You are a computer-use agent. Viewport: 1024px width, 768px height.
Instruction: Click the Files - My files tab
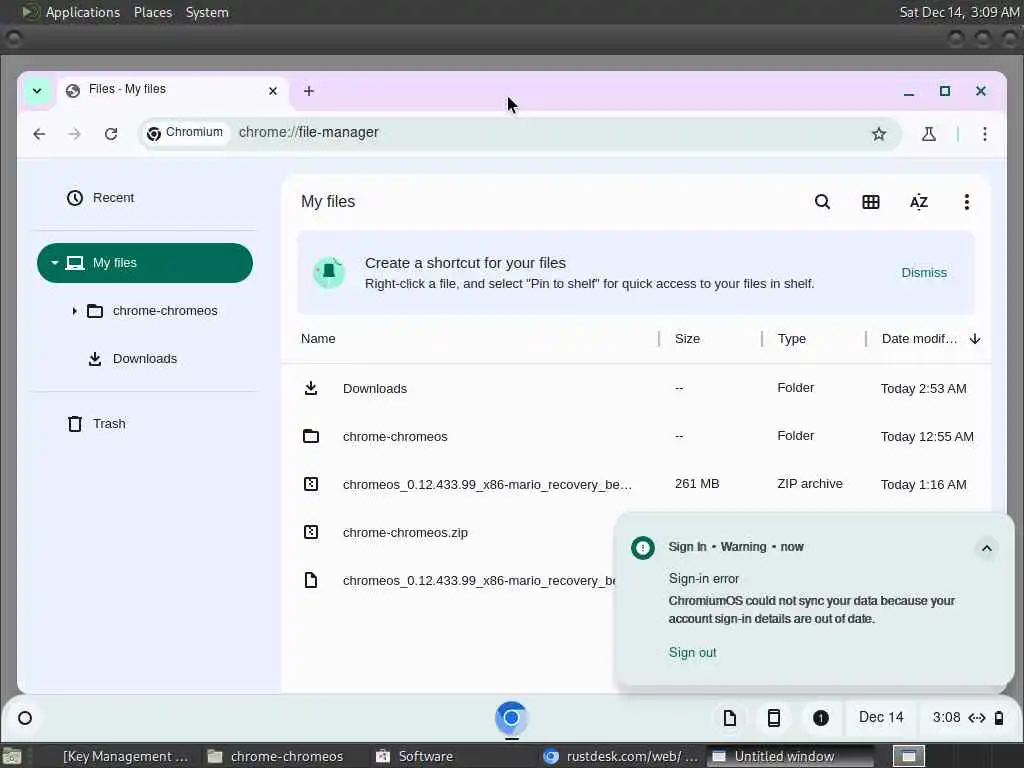pos(172,91)
